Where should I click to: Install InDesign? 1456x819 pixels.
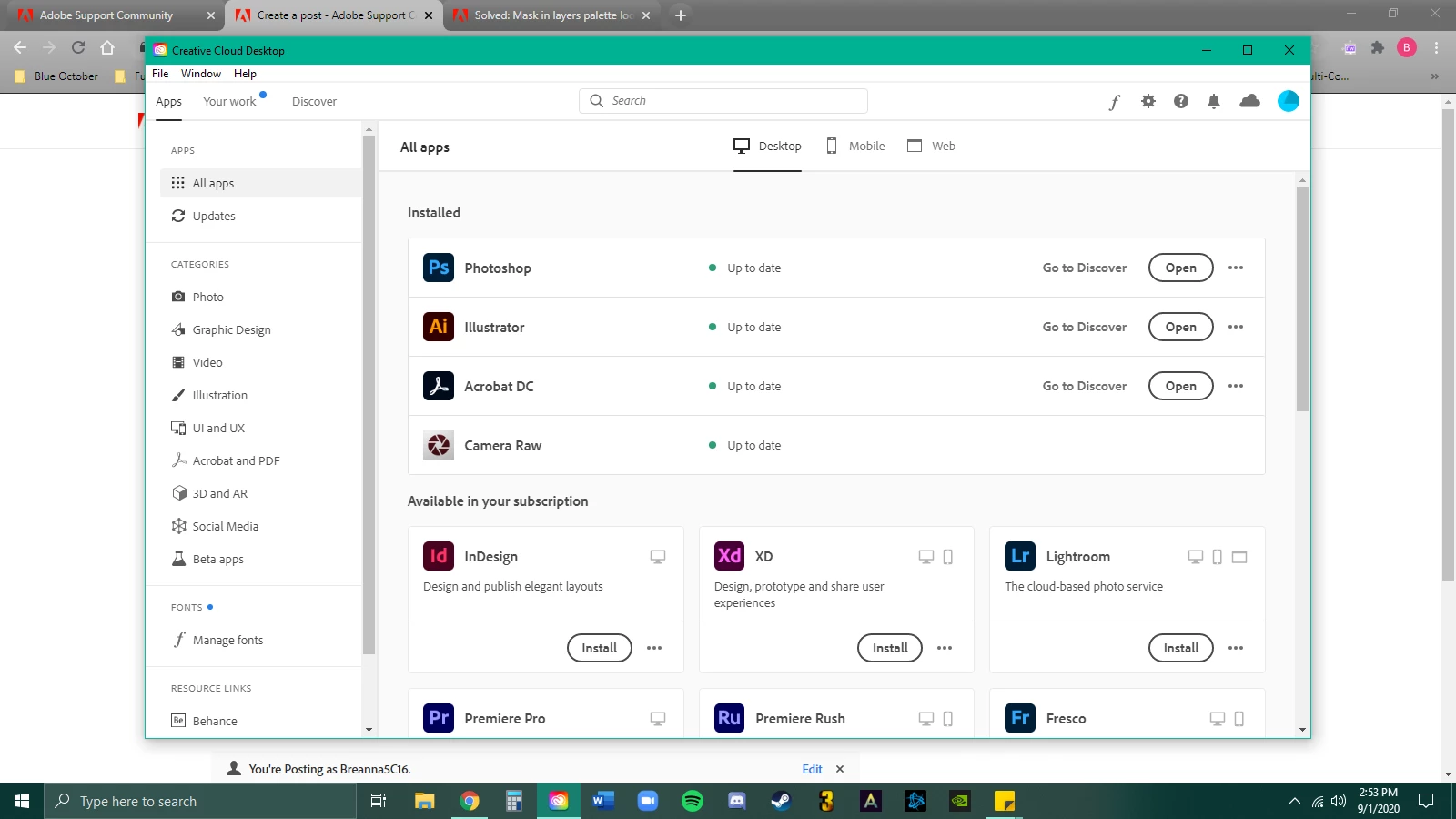(x=600, y=648)
